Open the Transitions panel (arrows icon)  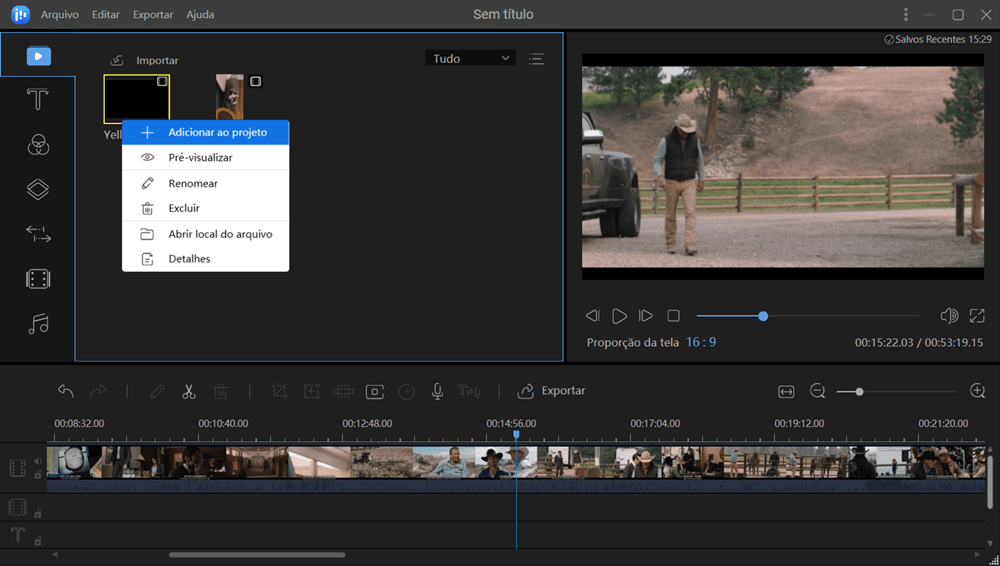pos(38,234)
